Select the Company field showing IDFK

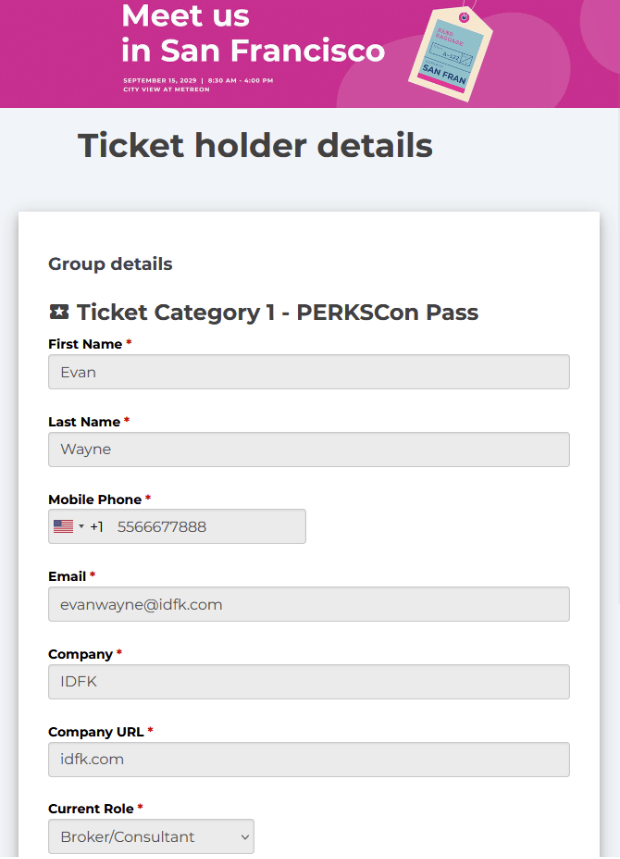309,682
